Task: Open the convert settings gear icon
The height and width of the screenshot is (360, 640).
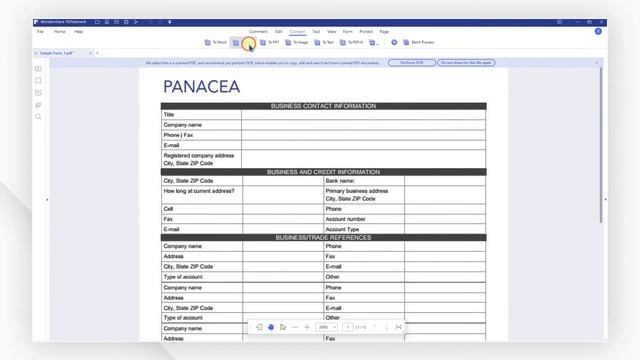Action: pos(394,42)
